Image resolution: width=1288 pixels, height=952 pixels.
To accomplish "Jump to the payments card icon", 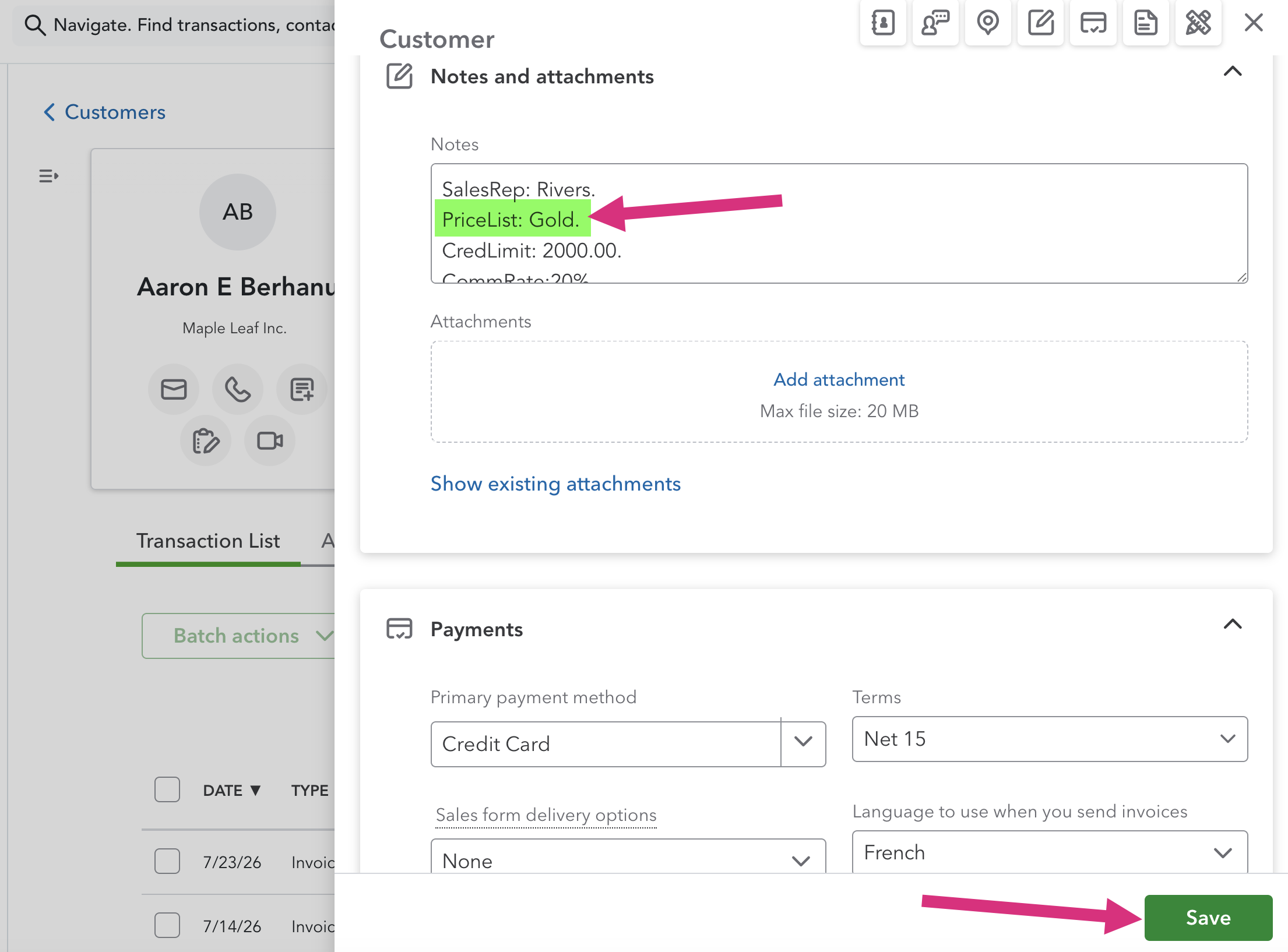I will coord(1093,23).
